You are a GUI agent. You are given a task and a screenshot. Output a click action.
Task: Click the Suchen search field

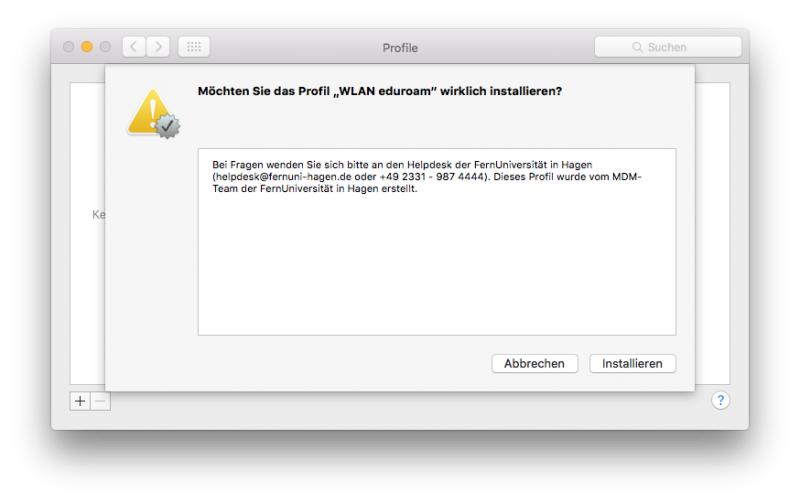point(668,47)
